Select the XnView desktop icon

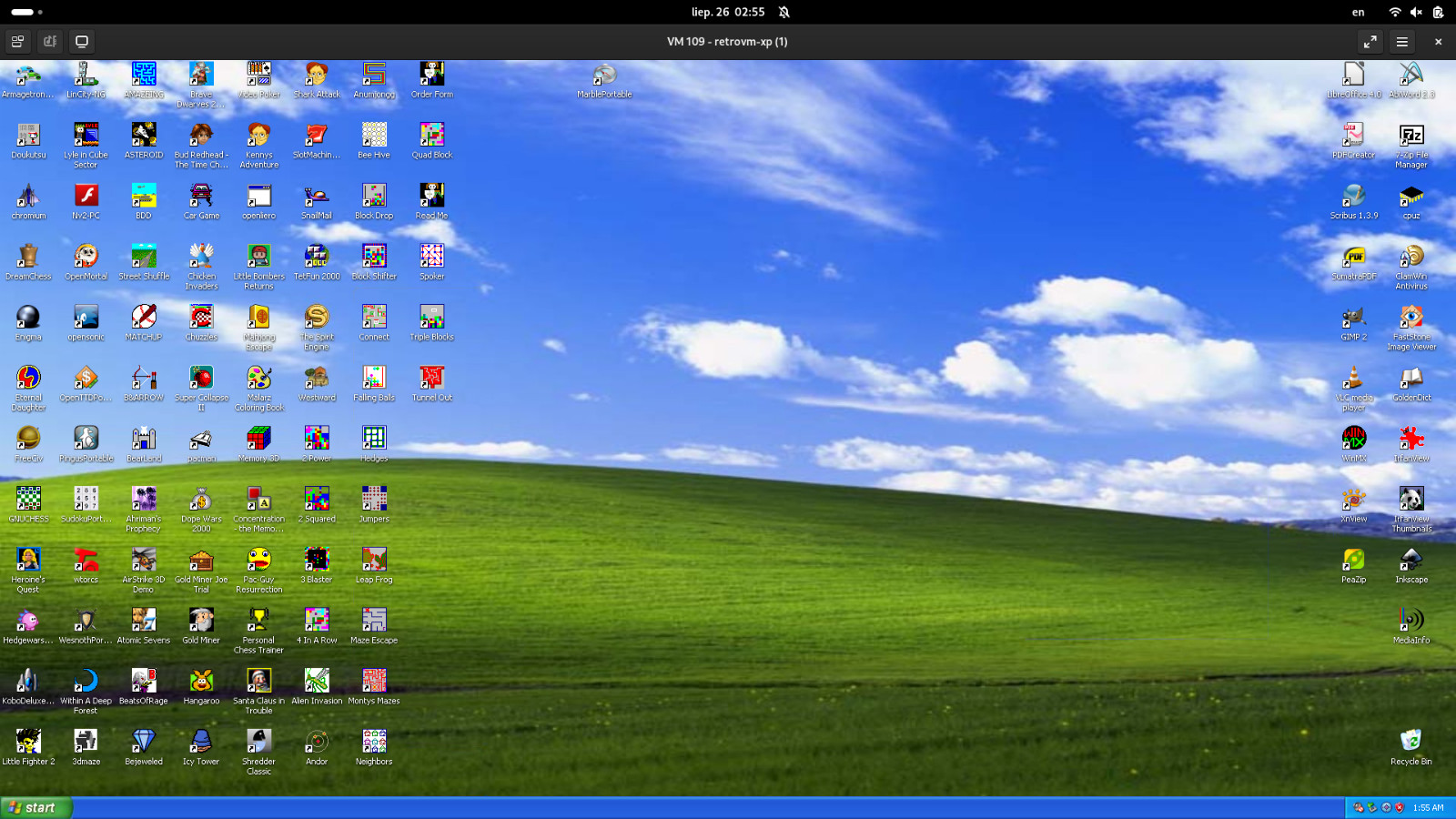(x=1354, y=499)
